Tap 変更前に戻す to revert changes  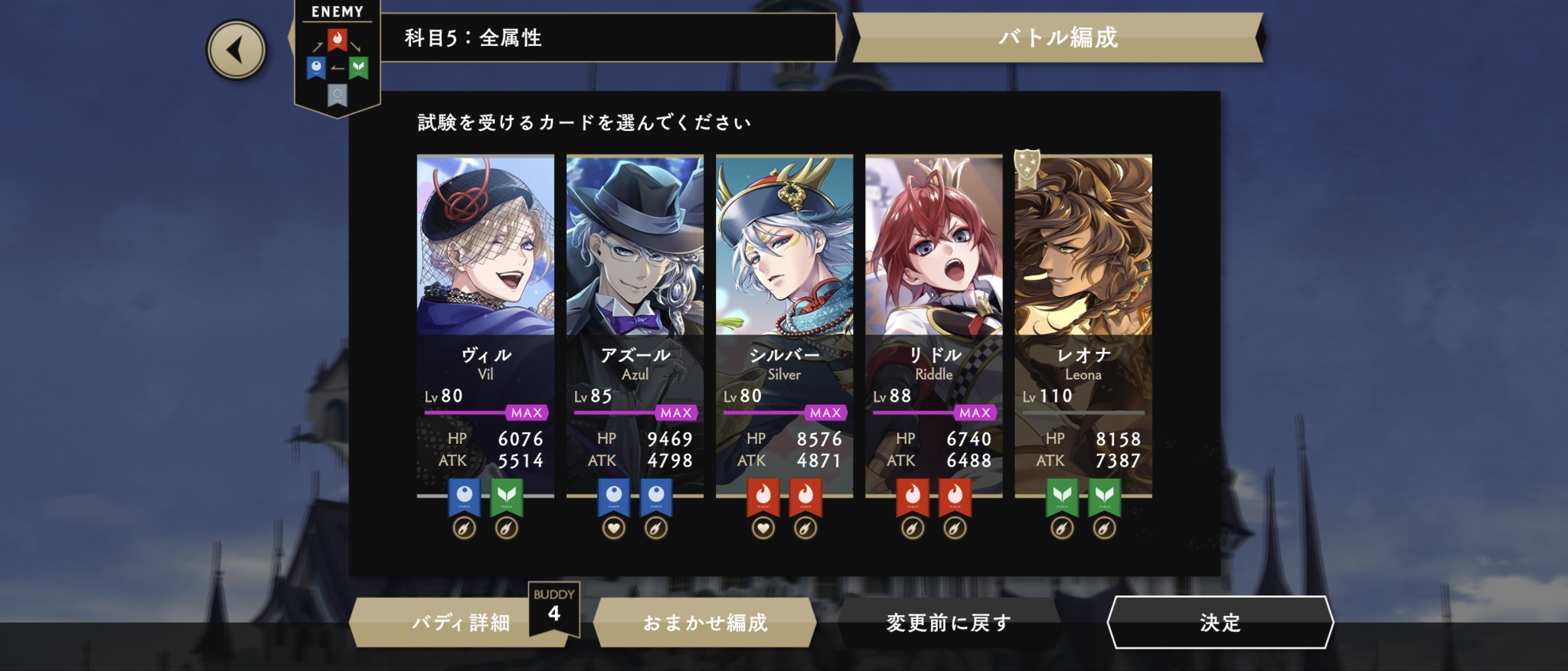tap(949, 622)
